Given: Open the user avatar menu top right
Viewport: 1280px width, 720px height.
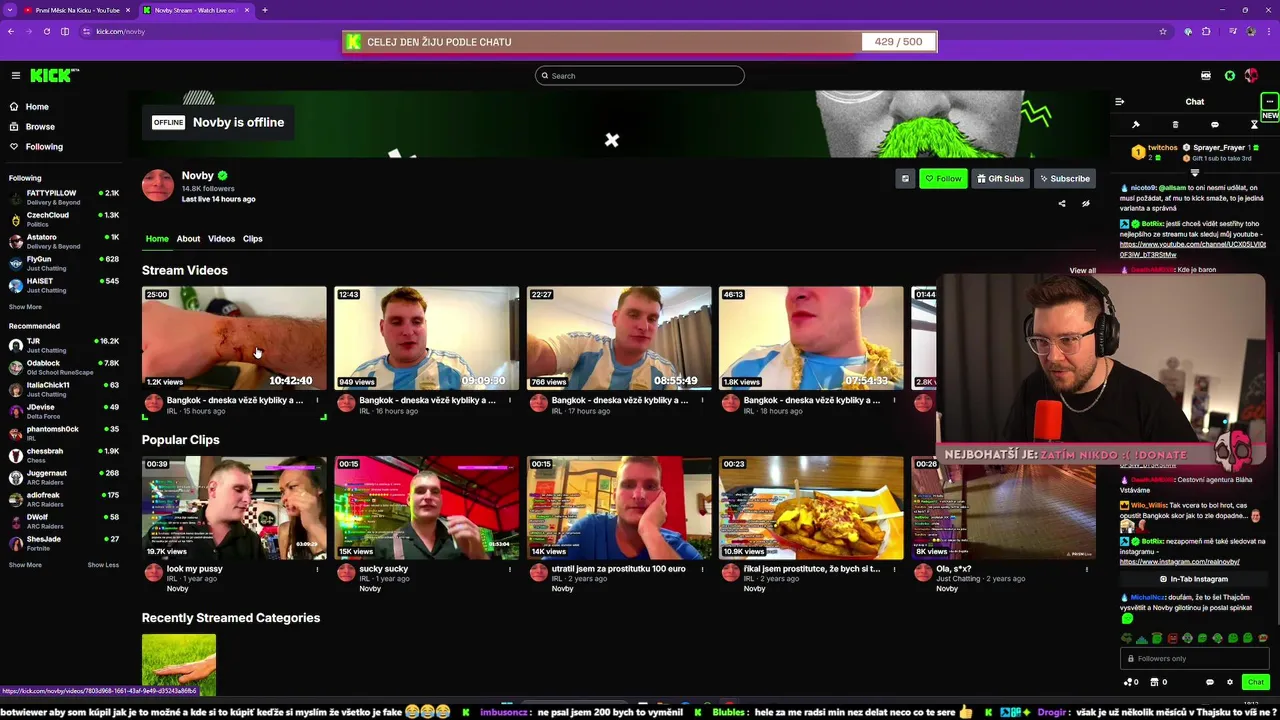Looking at the screenshot, I should [1251, 75].
